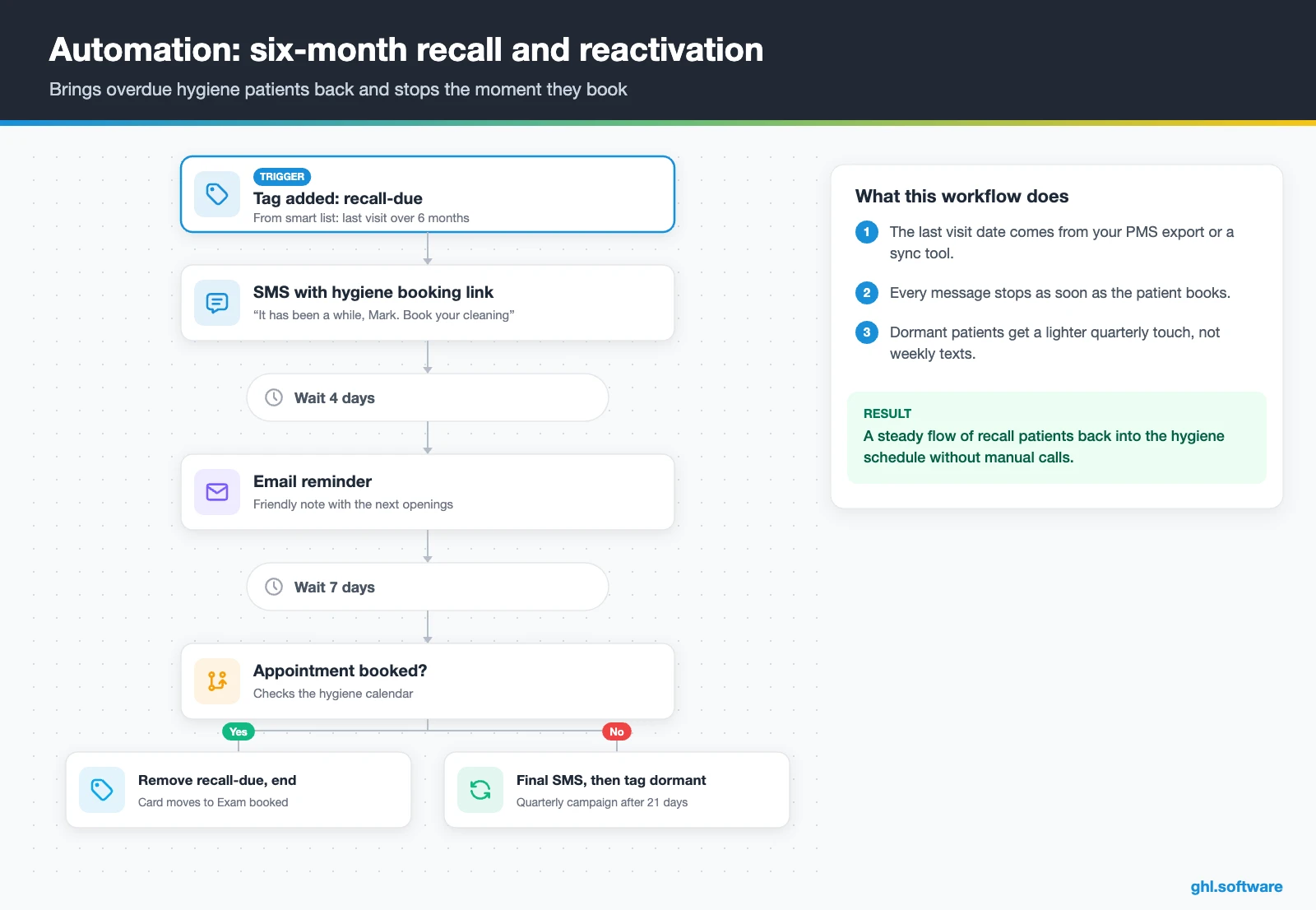Click the blue TRIGGER badge

pyautogui.click(x=282, y=177)
